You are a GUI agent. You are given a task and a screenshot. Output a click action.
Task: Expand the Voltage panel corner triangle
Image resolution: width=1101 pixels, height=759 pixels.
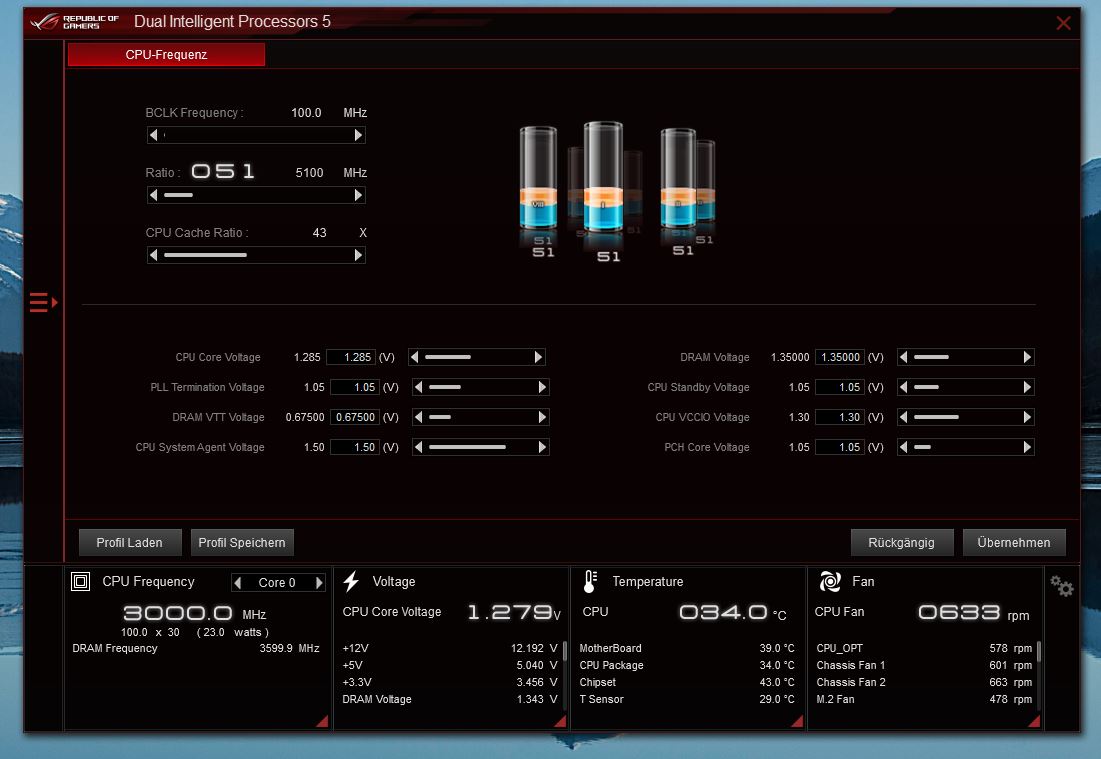tap(560, 721)
